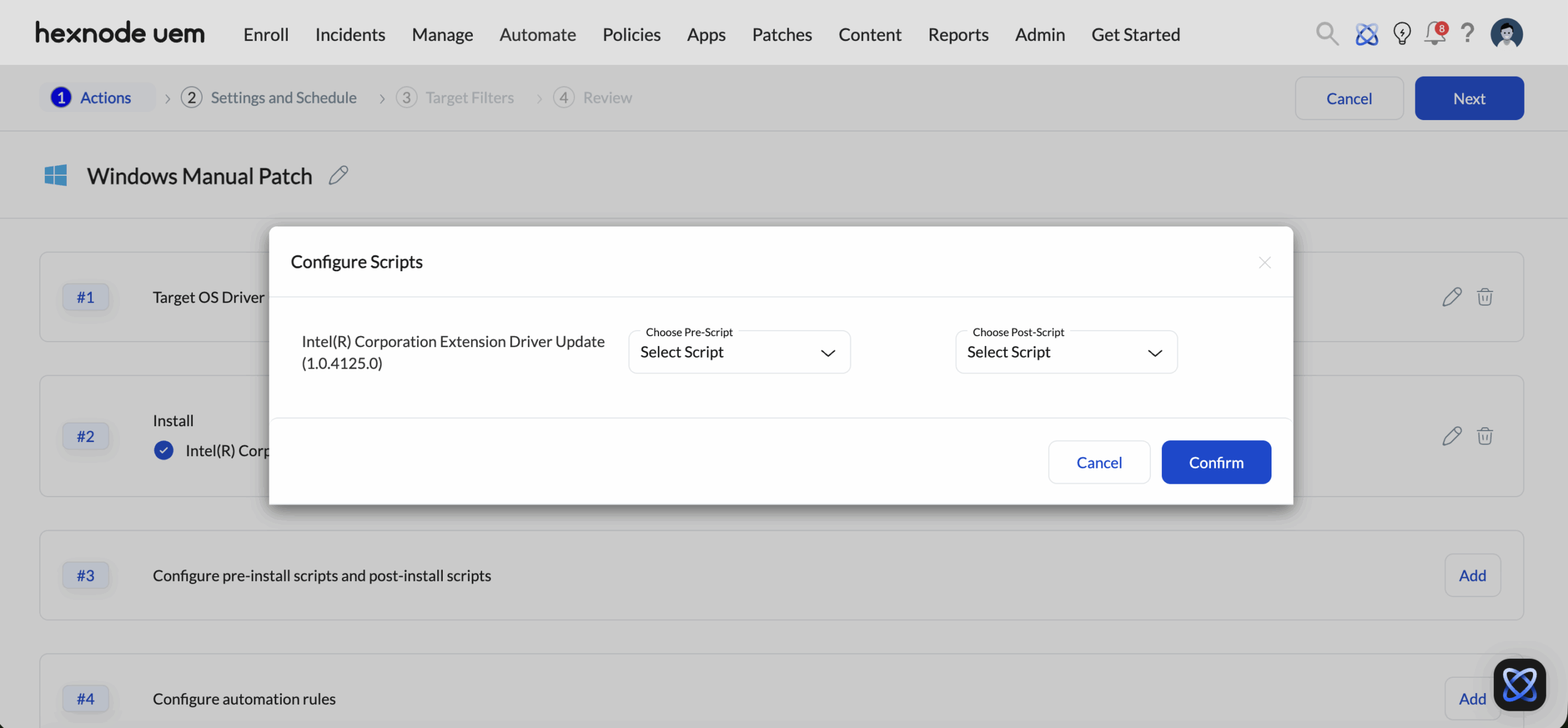Click the Target OS Driver label
1568x728 pixels.
point(209,297)
